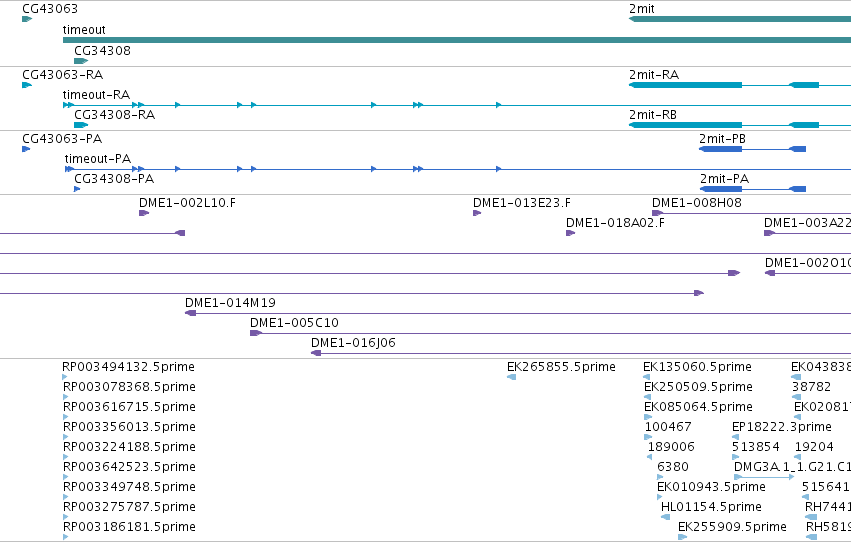The image size is (851, 542).
Task: Select the timeout-RA transcript label
Action: pyautogui.click(x=97, y=95)
